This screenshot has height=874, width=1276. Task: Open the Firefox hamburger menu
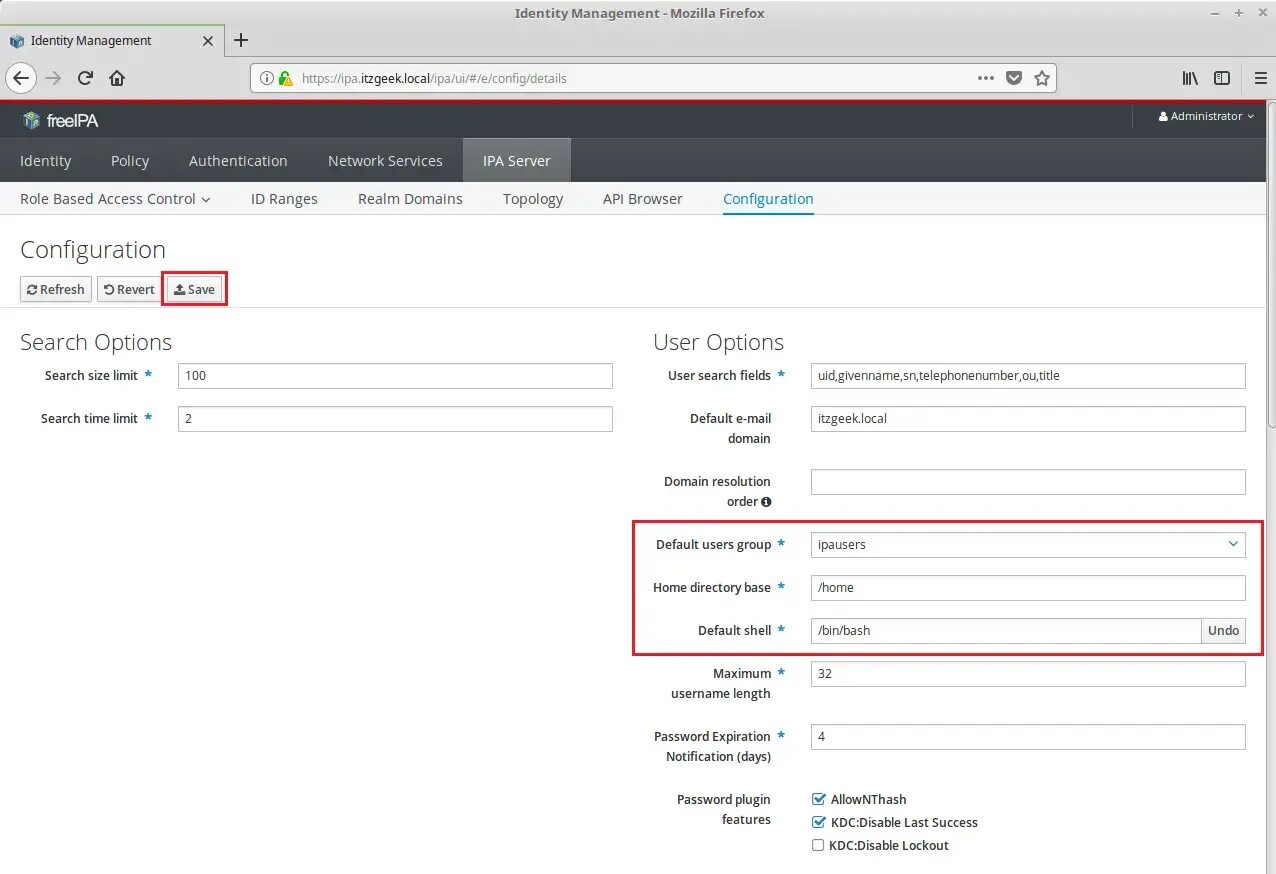pyautogui.click(x=1261, y=78)
